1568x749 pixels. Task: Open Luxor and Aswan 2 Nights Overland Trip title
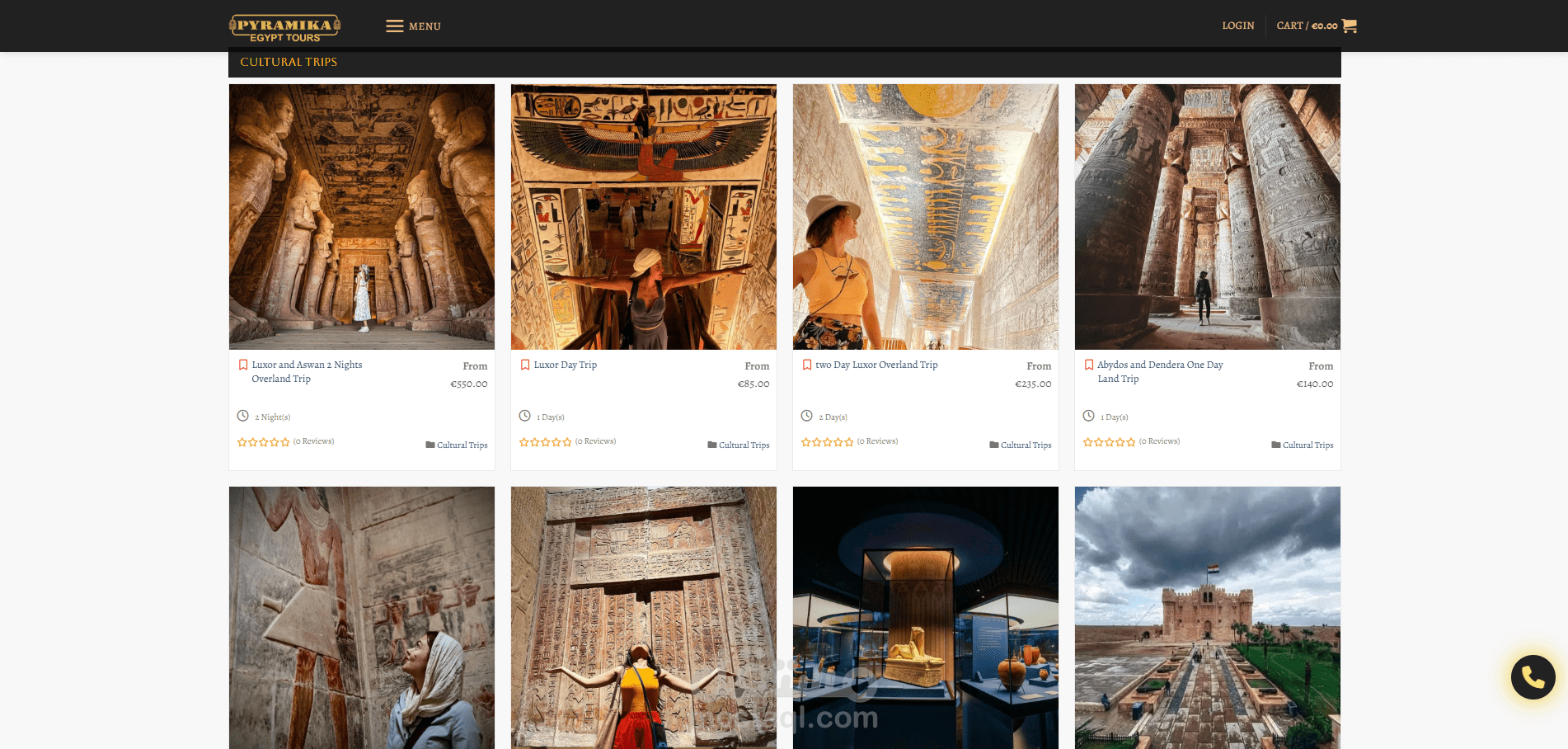(x=307, y=372)
